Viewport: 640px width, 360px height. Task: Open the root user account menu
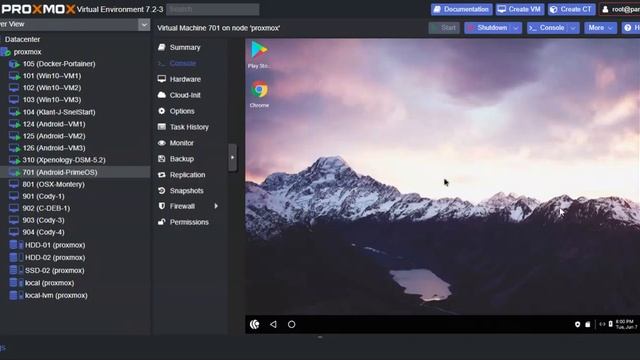(620, 9)
